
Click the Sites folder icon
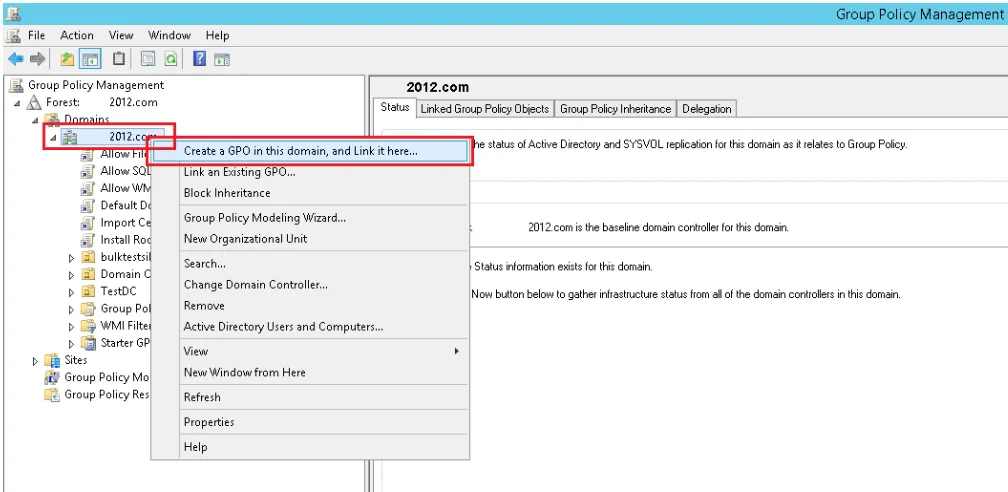point(52,360)
